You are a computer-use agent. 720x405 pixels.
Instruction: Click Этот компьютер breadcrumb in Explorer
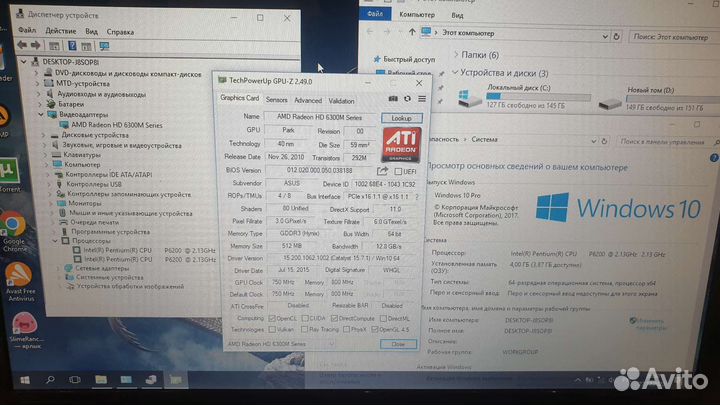tap(468, 33)
